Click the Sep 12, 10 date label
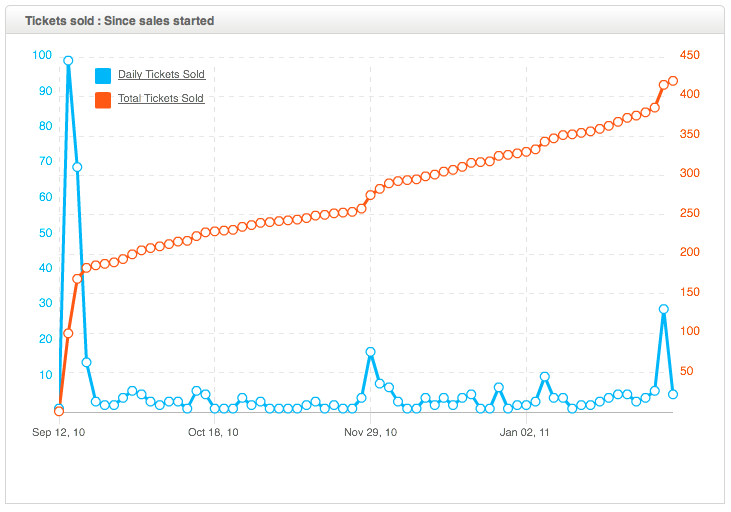731x512 pixels. [59, 433]
